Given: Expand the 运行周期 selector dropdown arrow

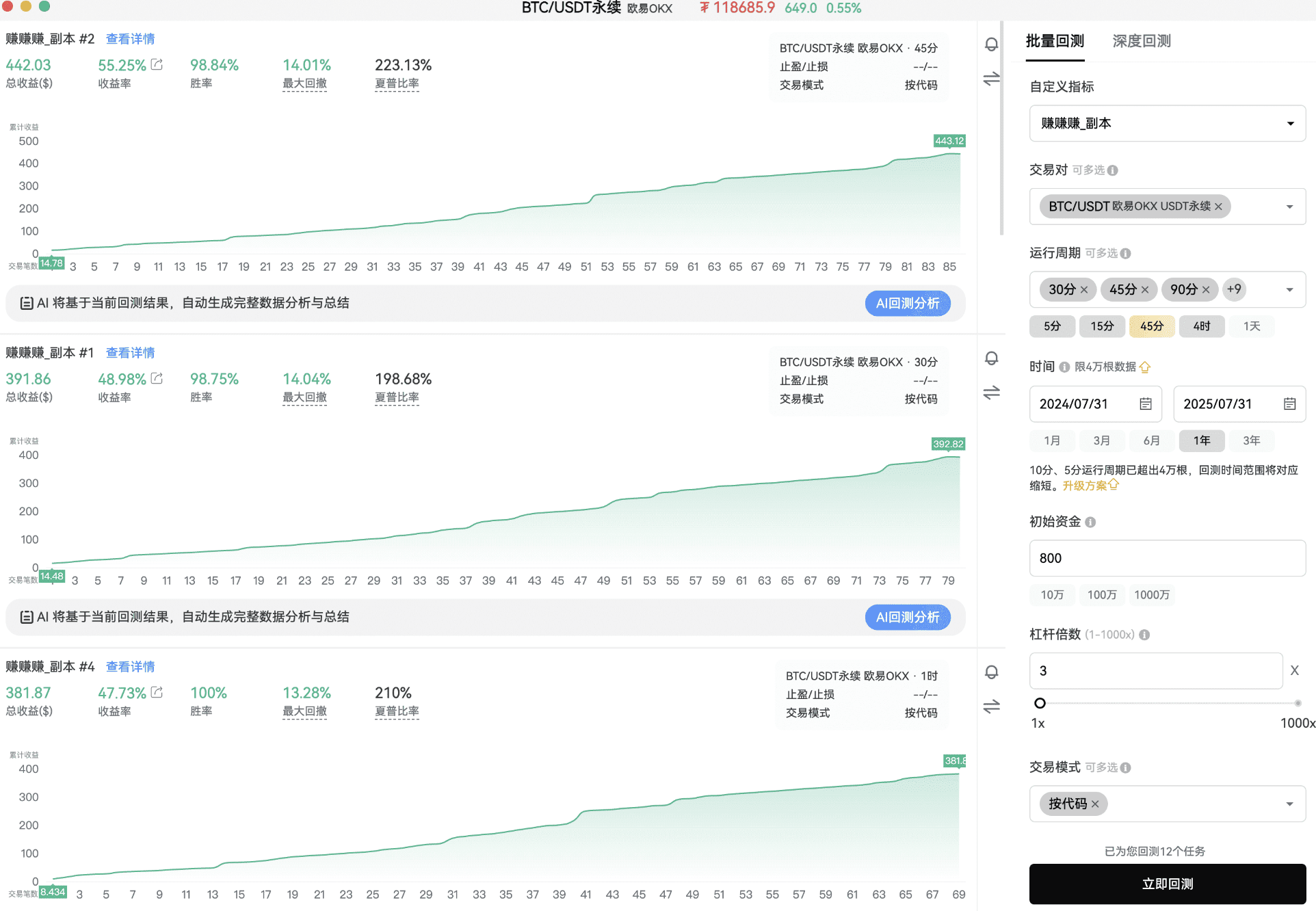Looking at the screenshot, I should click(1289, 290).
